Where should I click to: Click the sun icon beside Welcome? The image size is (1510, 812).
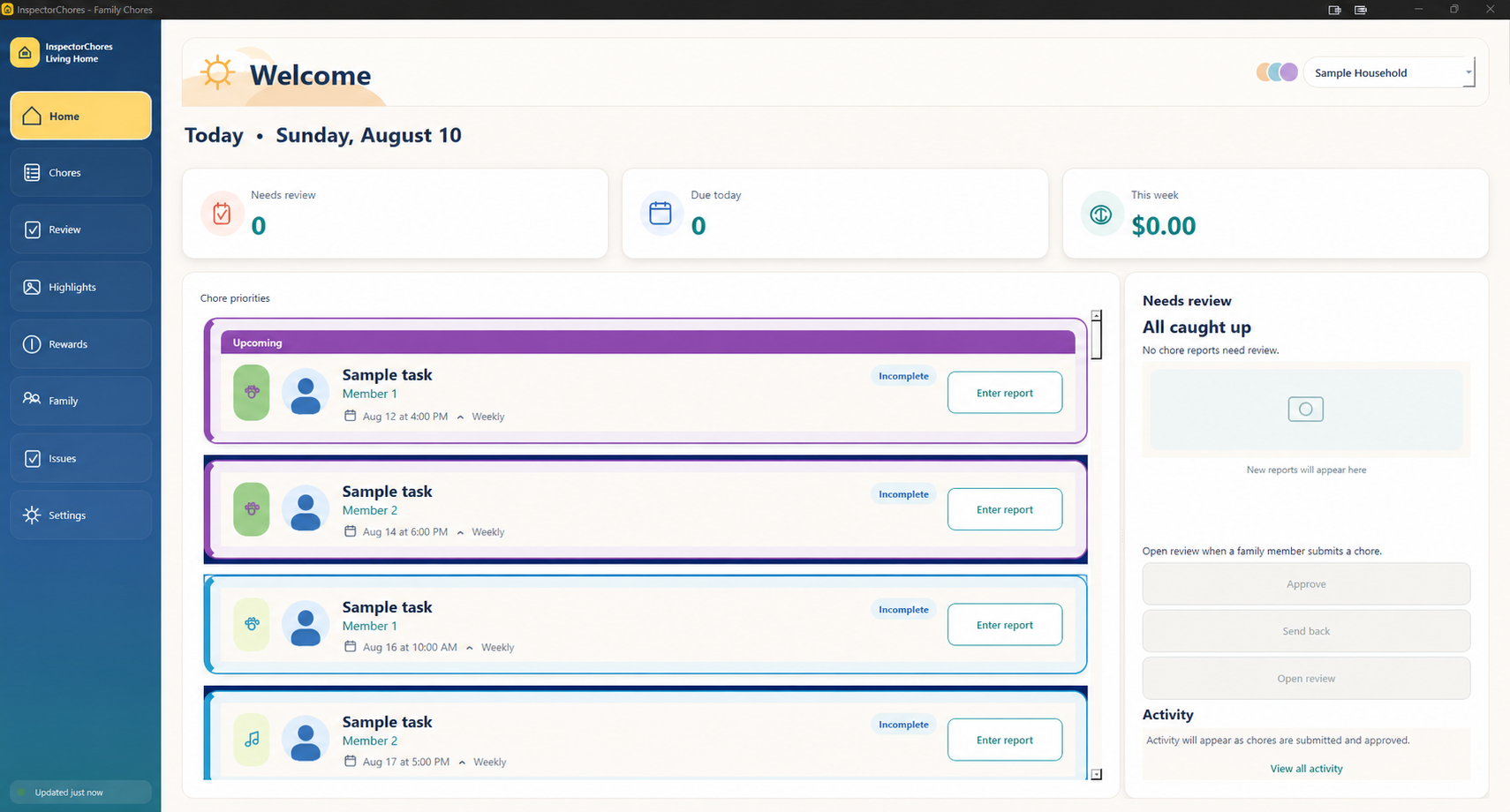click(216, 72)
